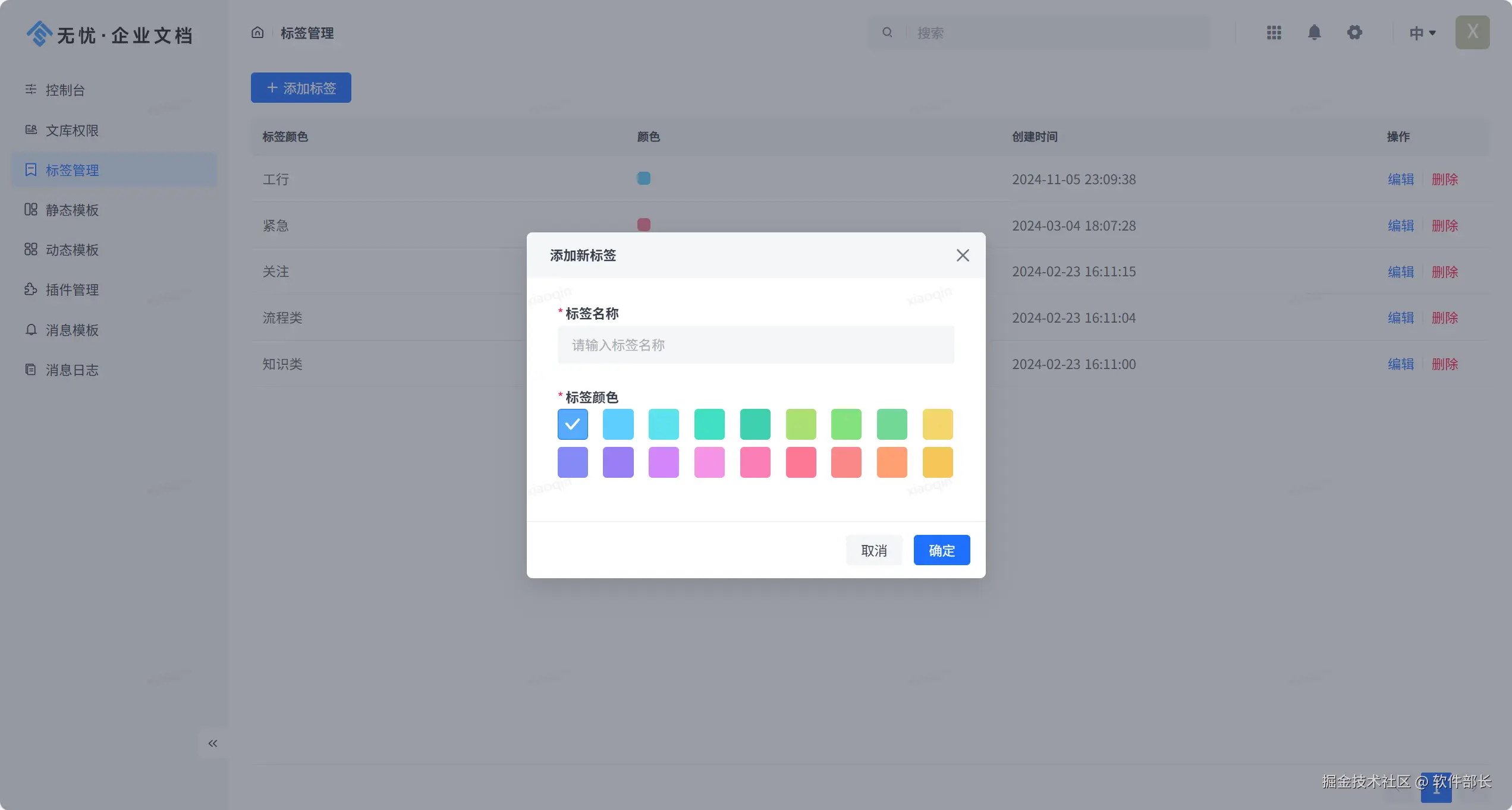
Task: Open 控制台 in sidebar menu
Action: pos(65,90)
